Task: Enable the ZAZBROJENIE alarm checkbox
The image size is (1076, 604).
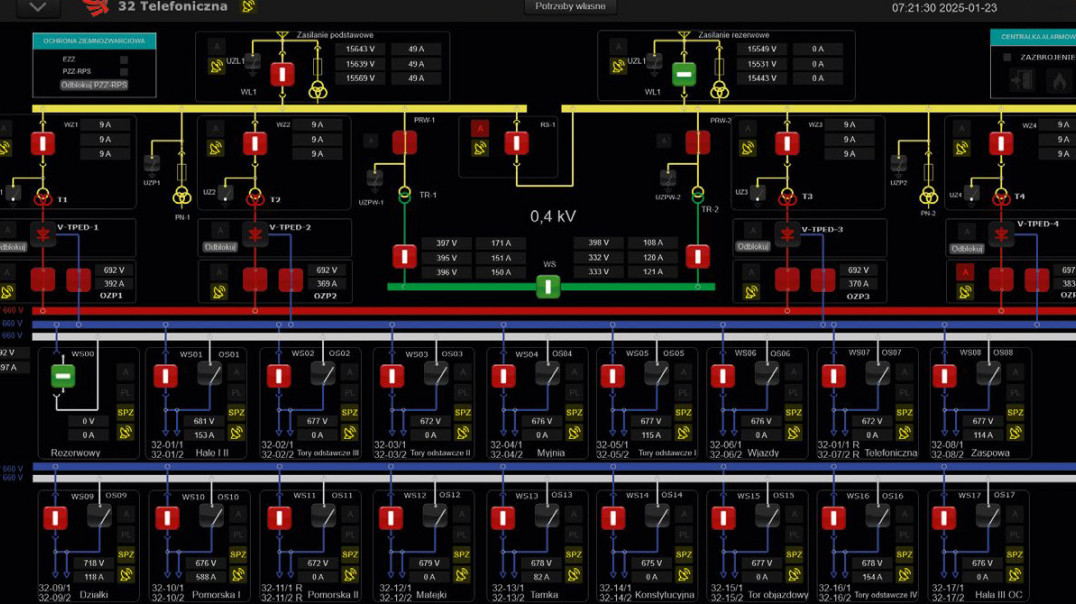Action: [x=1007, y=58]
